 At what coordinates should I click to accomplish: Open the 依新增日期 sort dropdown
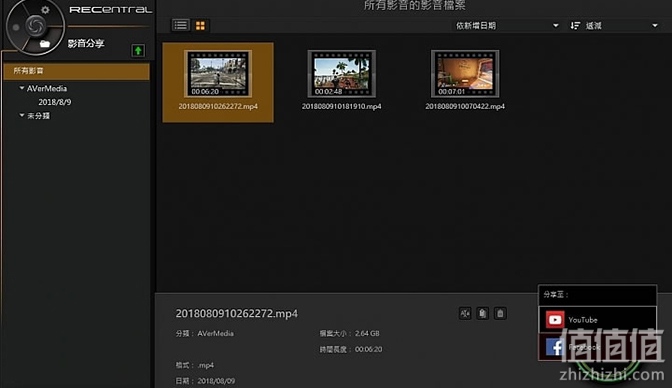point(507,26)
